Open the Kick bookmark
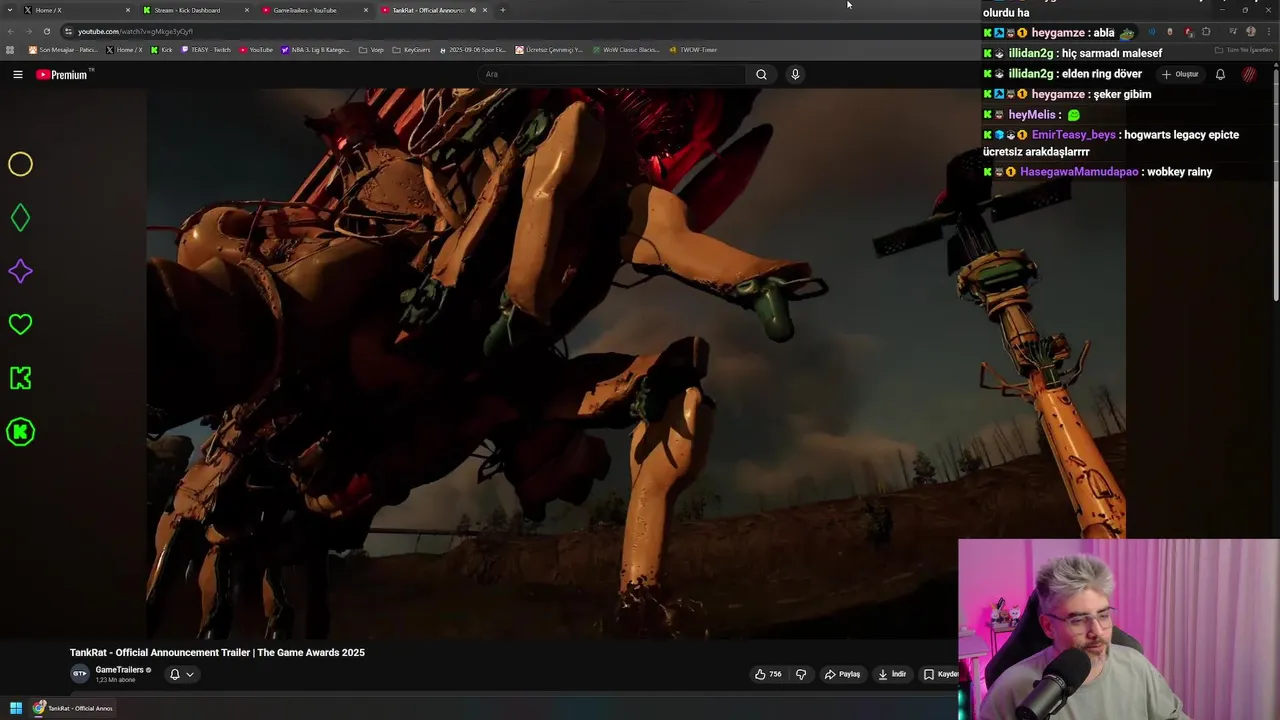The height and width of the screenshot is (720, 1280). click(162, 50)
